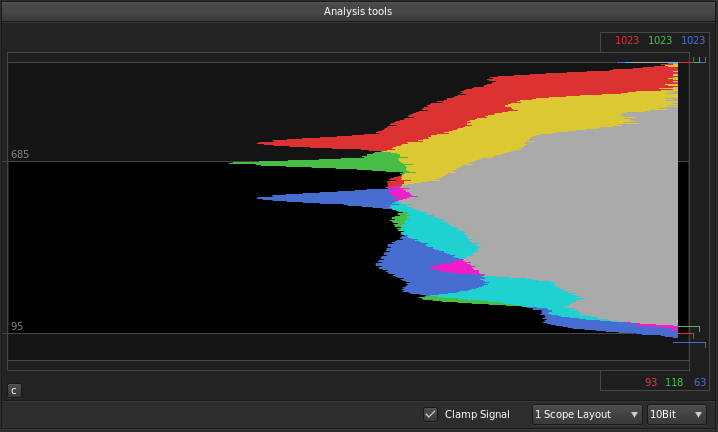Uncheck the Clamp Signal checkbox
The height and width of the screenshot is (432, 718).
pos(430,414)
